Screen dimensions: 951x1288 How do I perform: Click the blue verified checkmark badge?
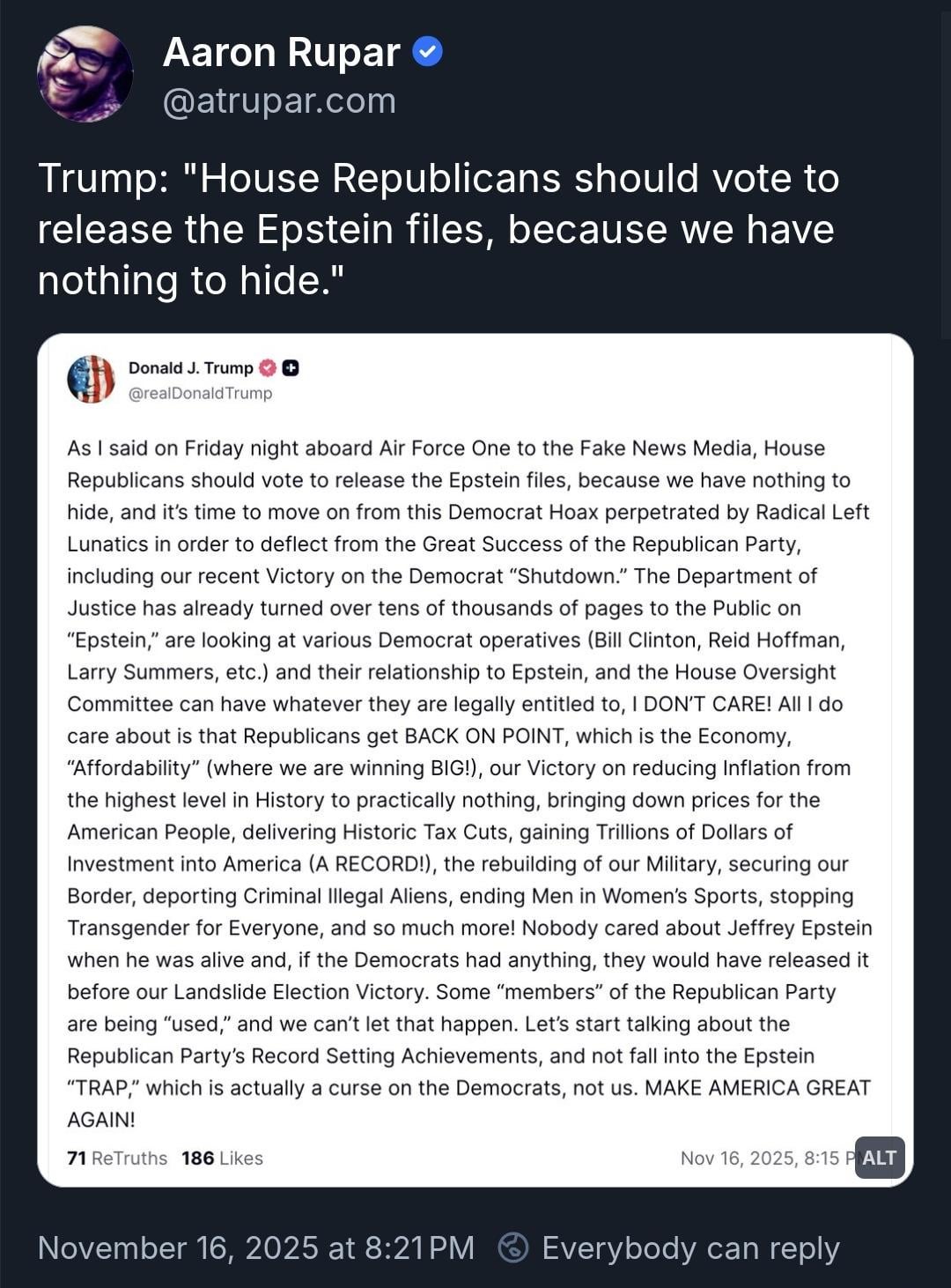pyautogui.click(x=427, y=52)
